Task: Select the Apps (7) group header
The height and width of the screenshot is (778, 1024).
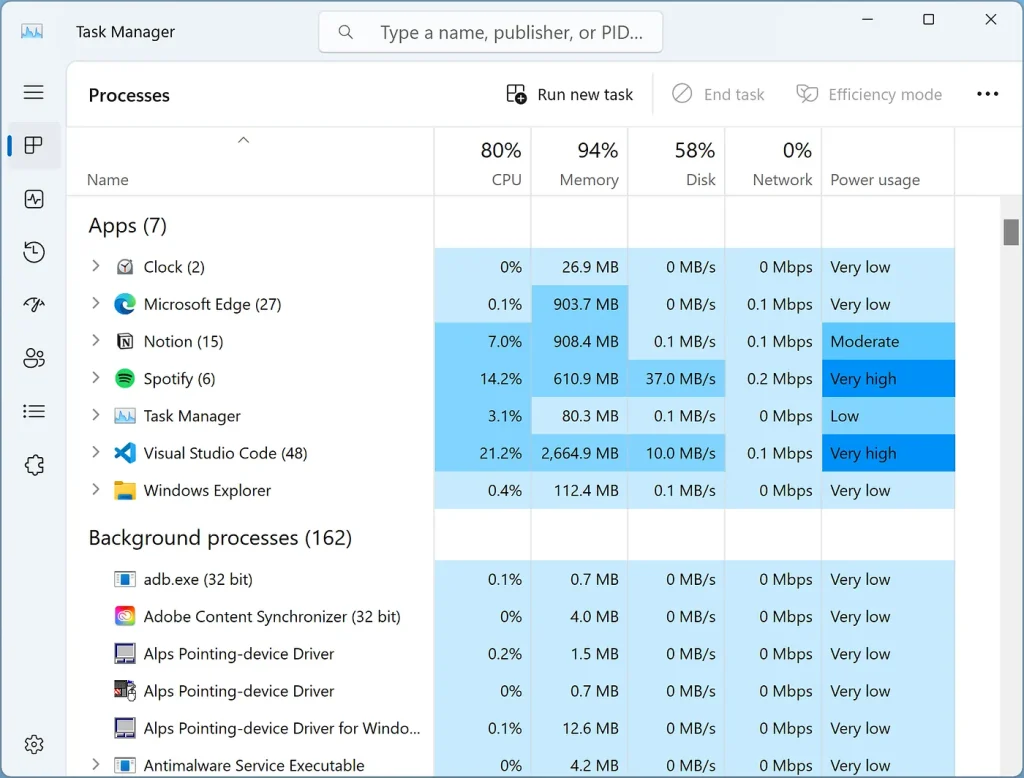Action: tap(127, 225)
